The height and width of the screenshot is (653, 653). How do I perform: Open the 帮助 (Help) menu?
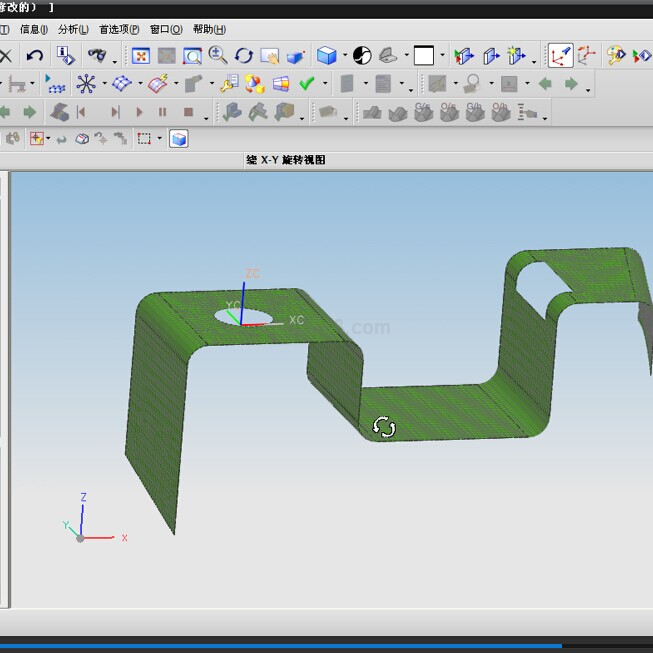click(x=209, y=30)
